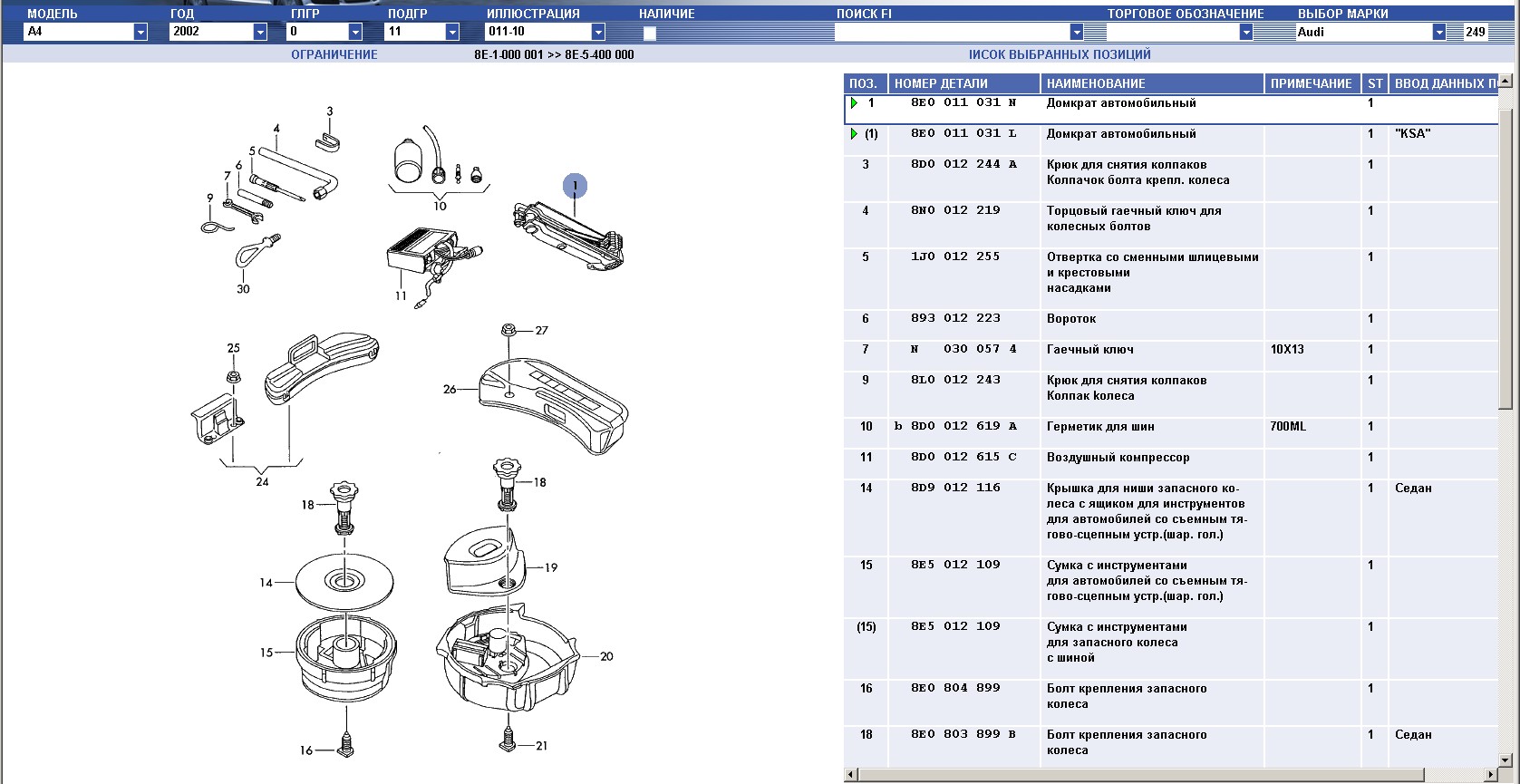This screenshot has width=1520, height=784.
Task: Click the Наименование column header
Action: pyautogui.click(x=1151, y=83)
